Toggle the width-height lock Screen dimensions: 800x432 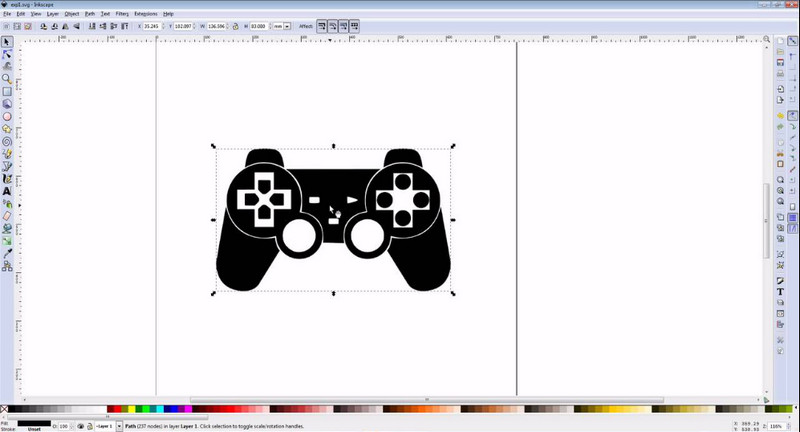(236, 26)
